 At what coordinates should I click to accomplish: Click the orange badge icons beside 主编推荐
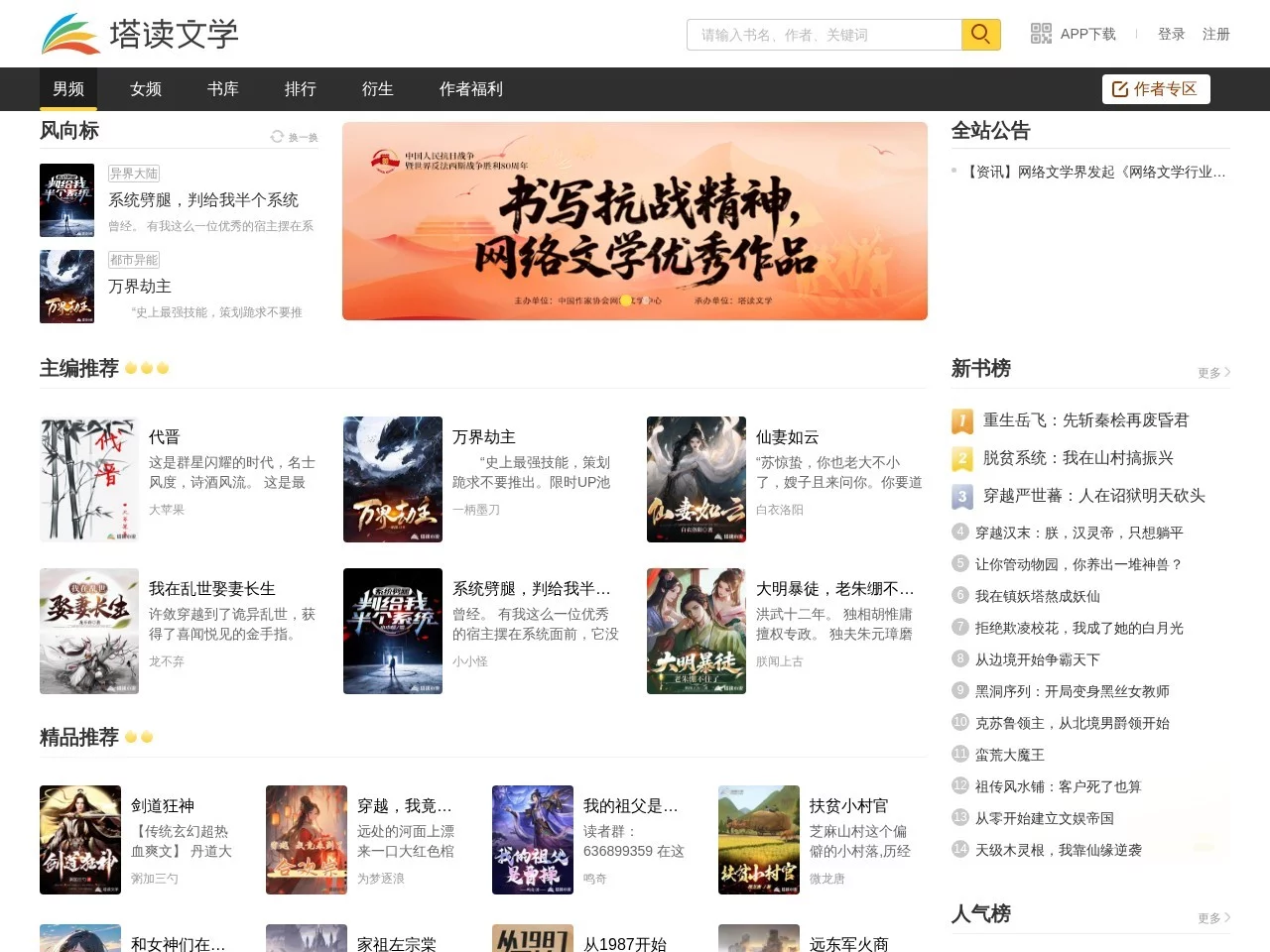[x=147, y=368]
